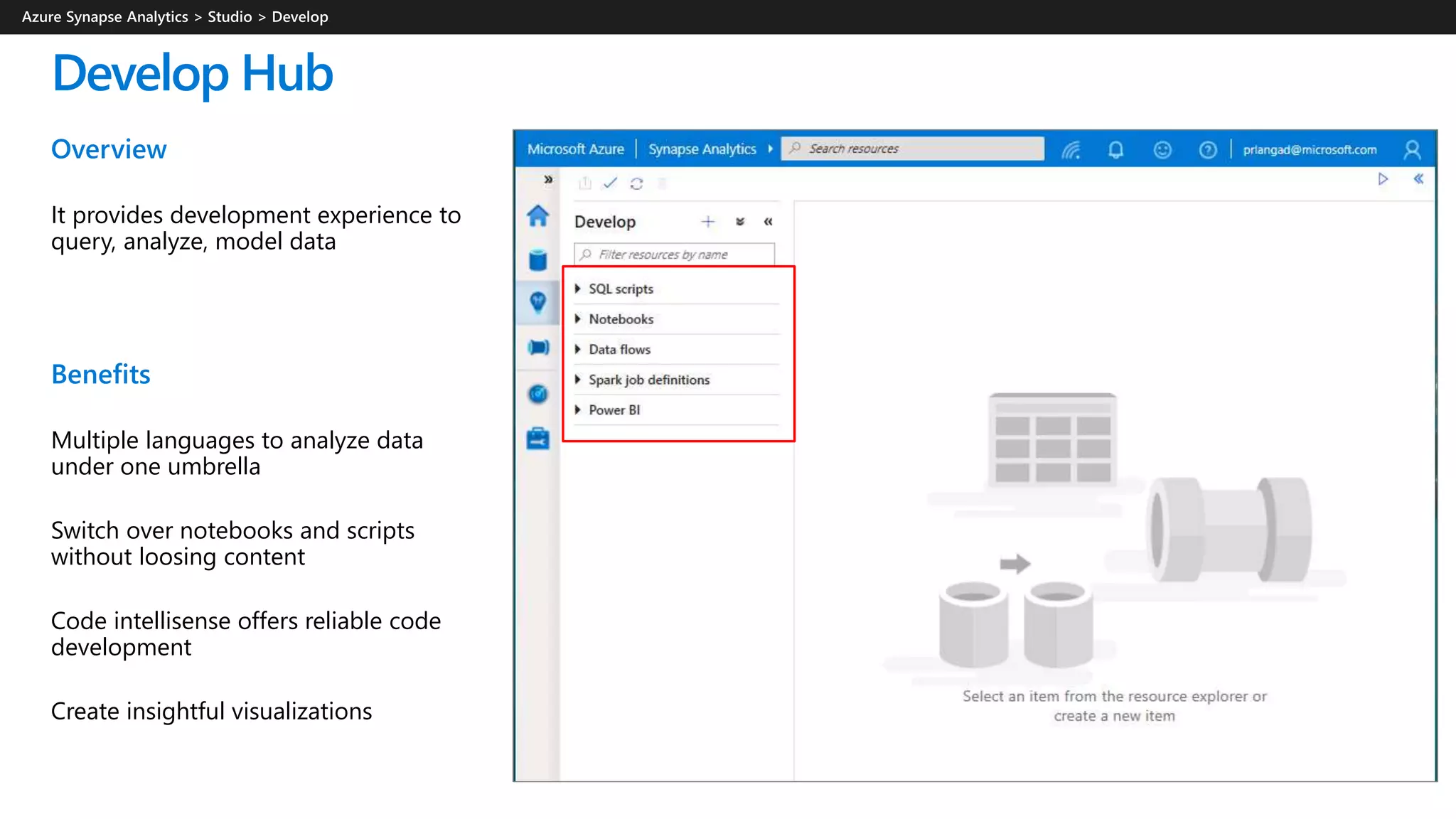Click Azure Synapse Analytics in slide breadcrumb
The height and width of the screenshot is (819, 1456).
105,17
